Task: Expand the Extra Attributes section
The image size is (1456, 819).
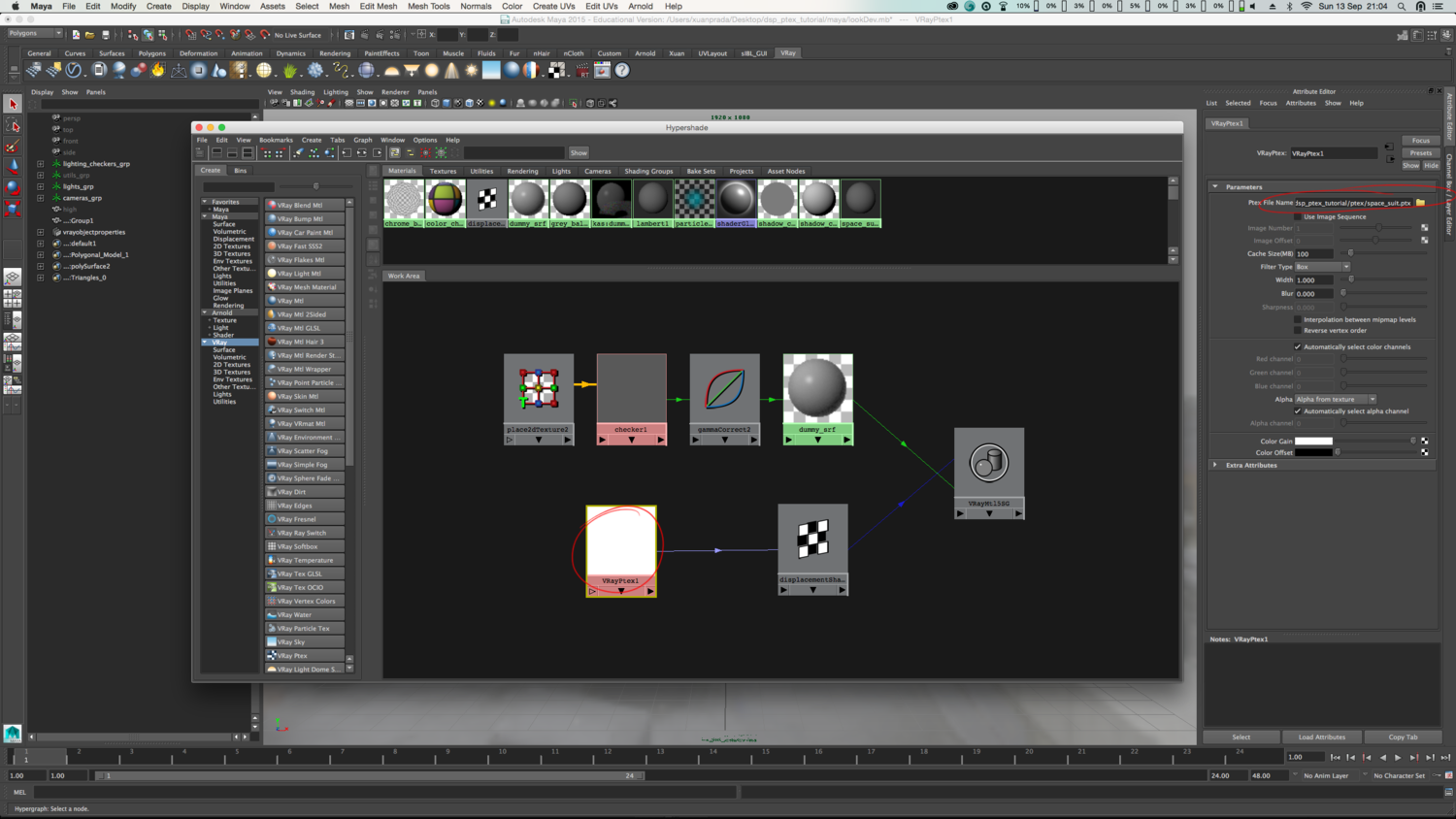Action: (1215, 465)
